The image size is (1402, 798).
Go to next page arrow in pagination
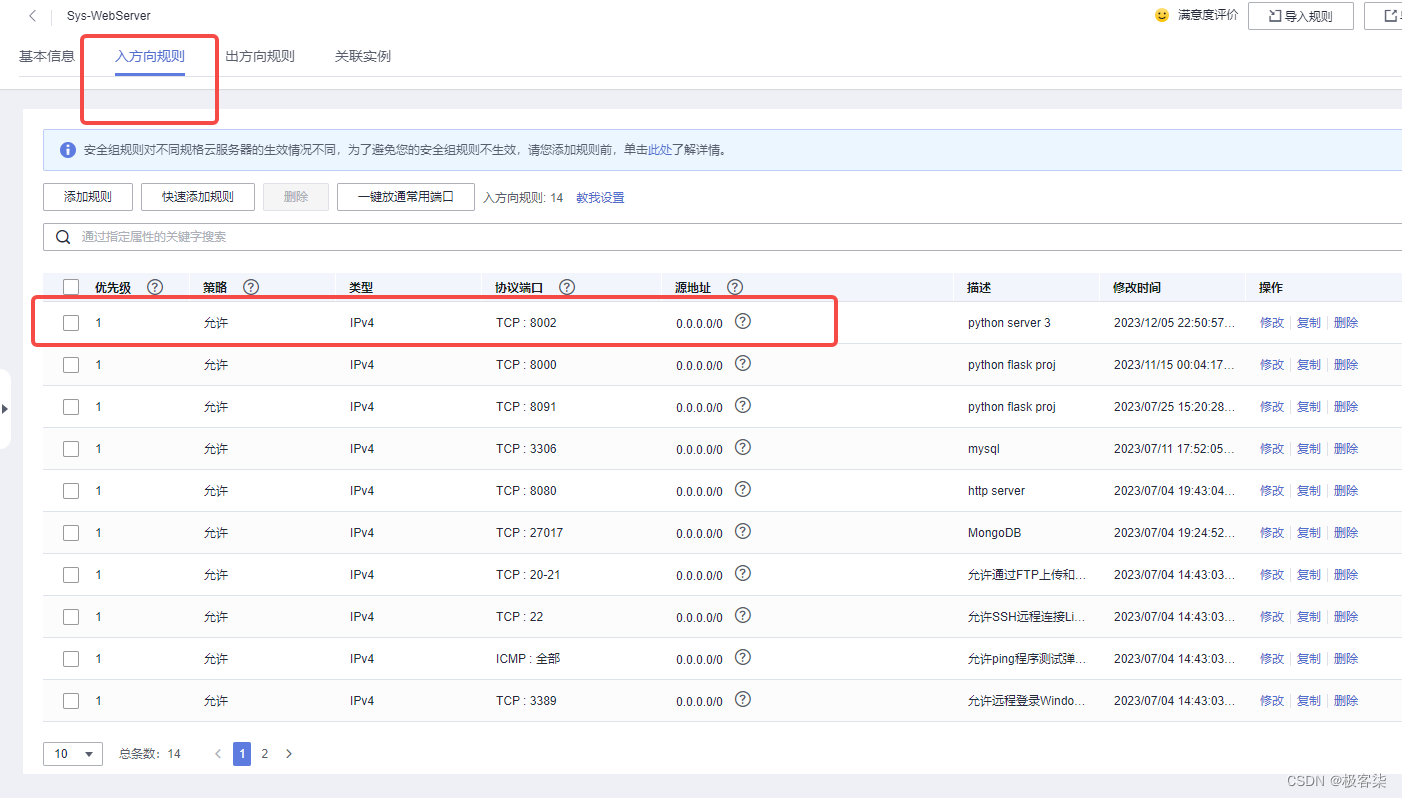click(289, 754)
